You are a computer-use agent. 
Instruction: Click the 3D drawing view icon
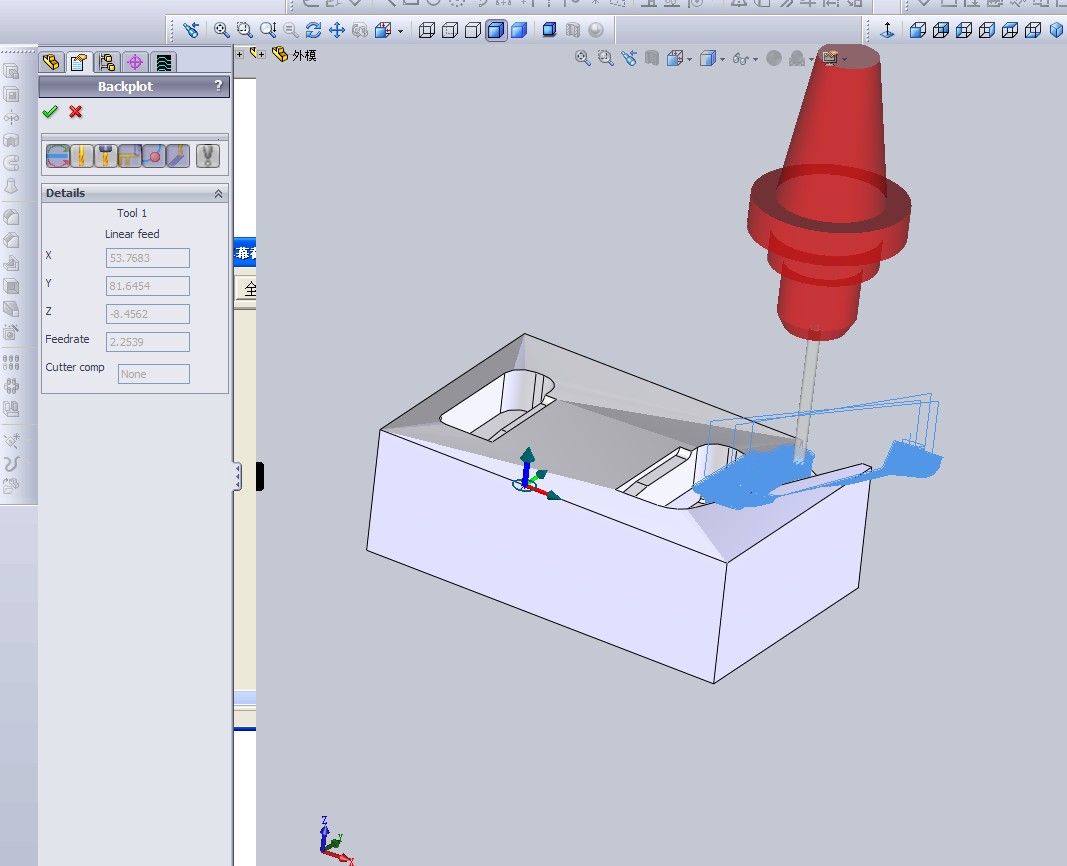coord(360,30)
